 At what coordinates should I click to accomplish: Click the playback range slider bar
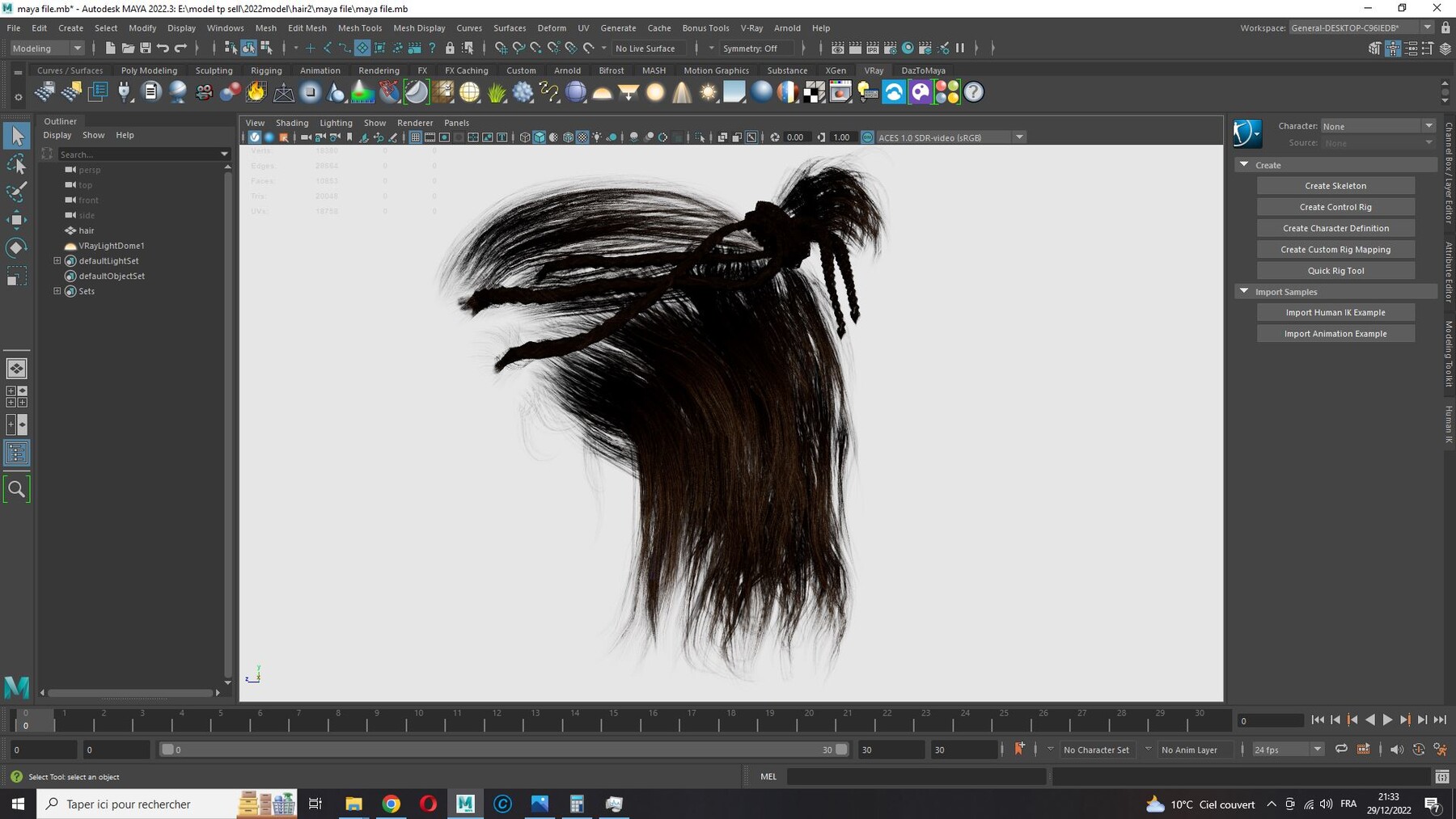(x=504, y=749)
